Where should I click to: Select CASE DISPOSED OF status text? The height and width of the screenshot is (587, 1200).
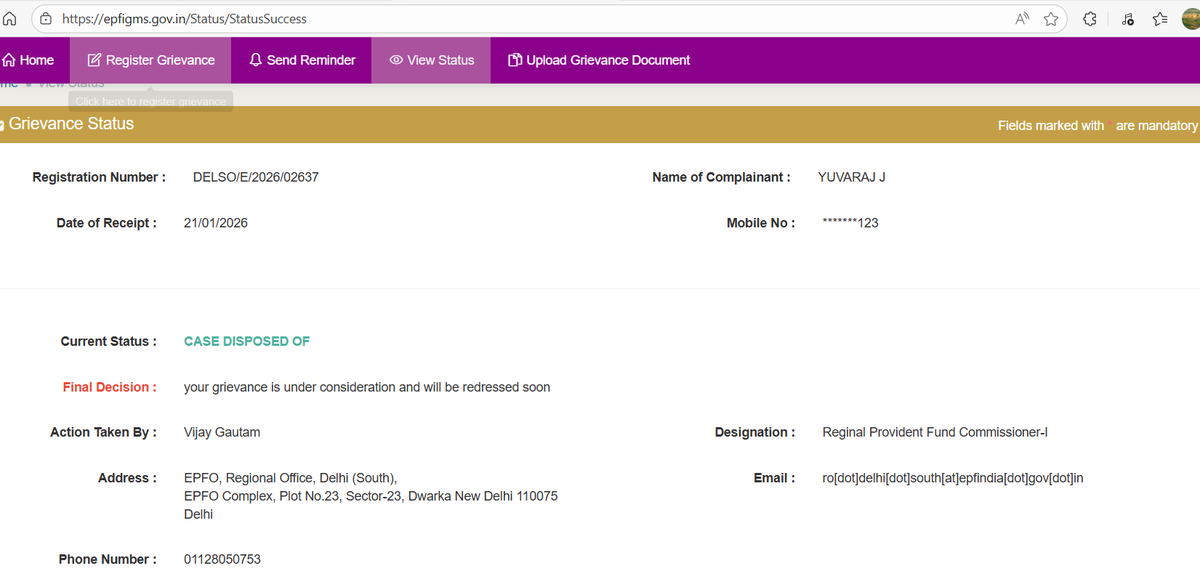(x=247, y=341)
